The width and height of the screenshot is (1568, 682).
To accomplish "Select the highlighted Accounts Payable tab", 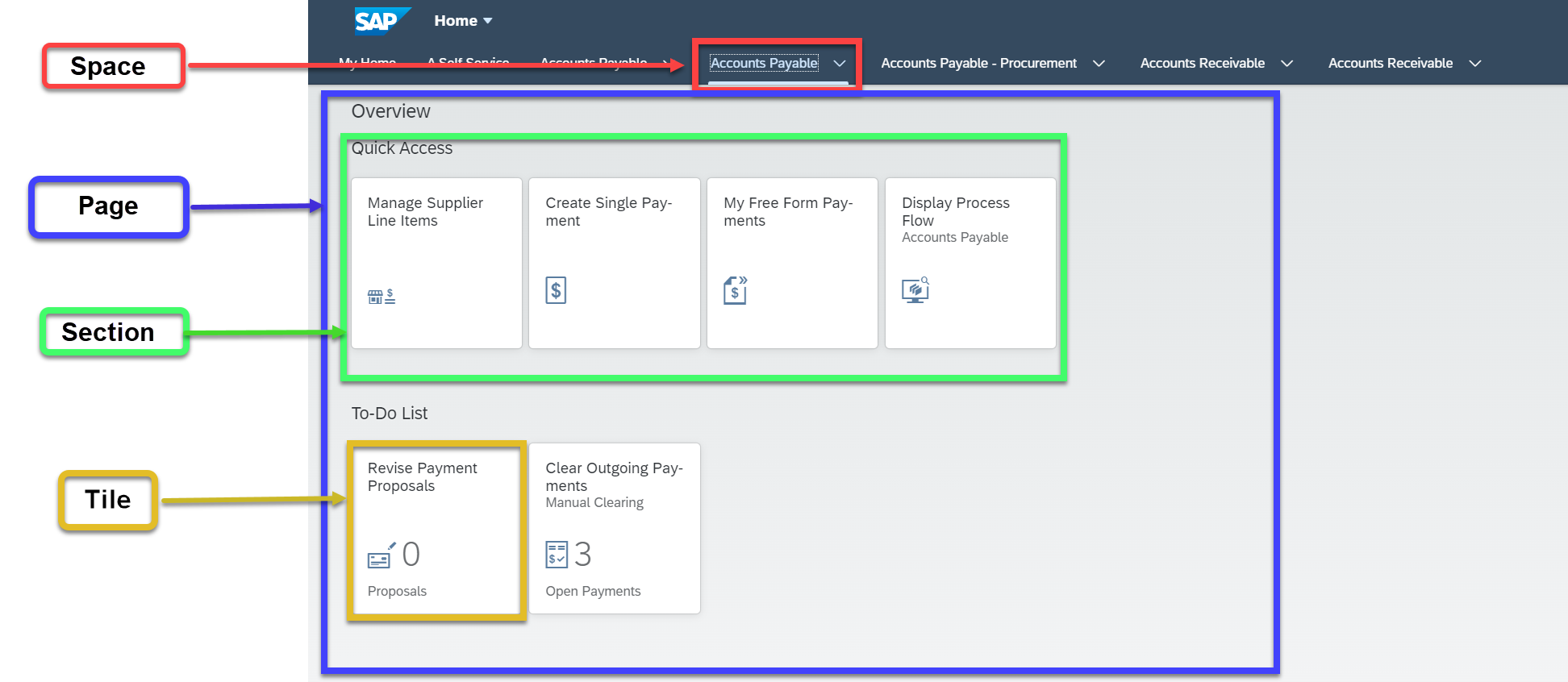I will [x=764, y=64].
